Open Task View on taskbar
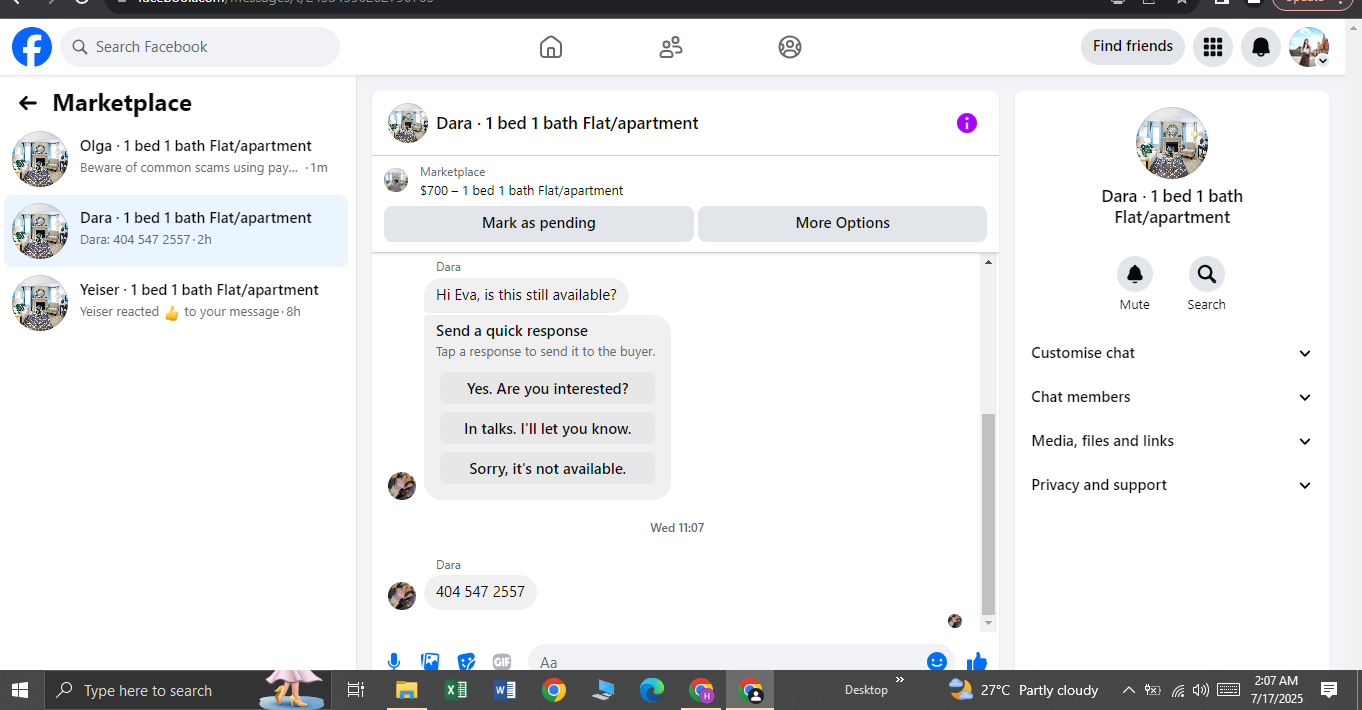 (x=355, y=690)
